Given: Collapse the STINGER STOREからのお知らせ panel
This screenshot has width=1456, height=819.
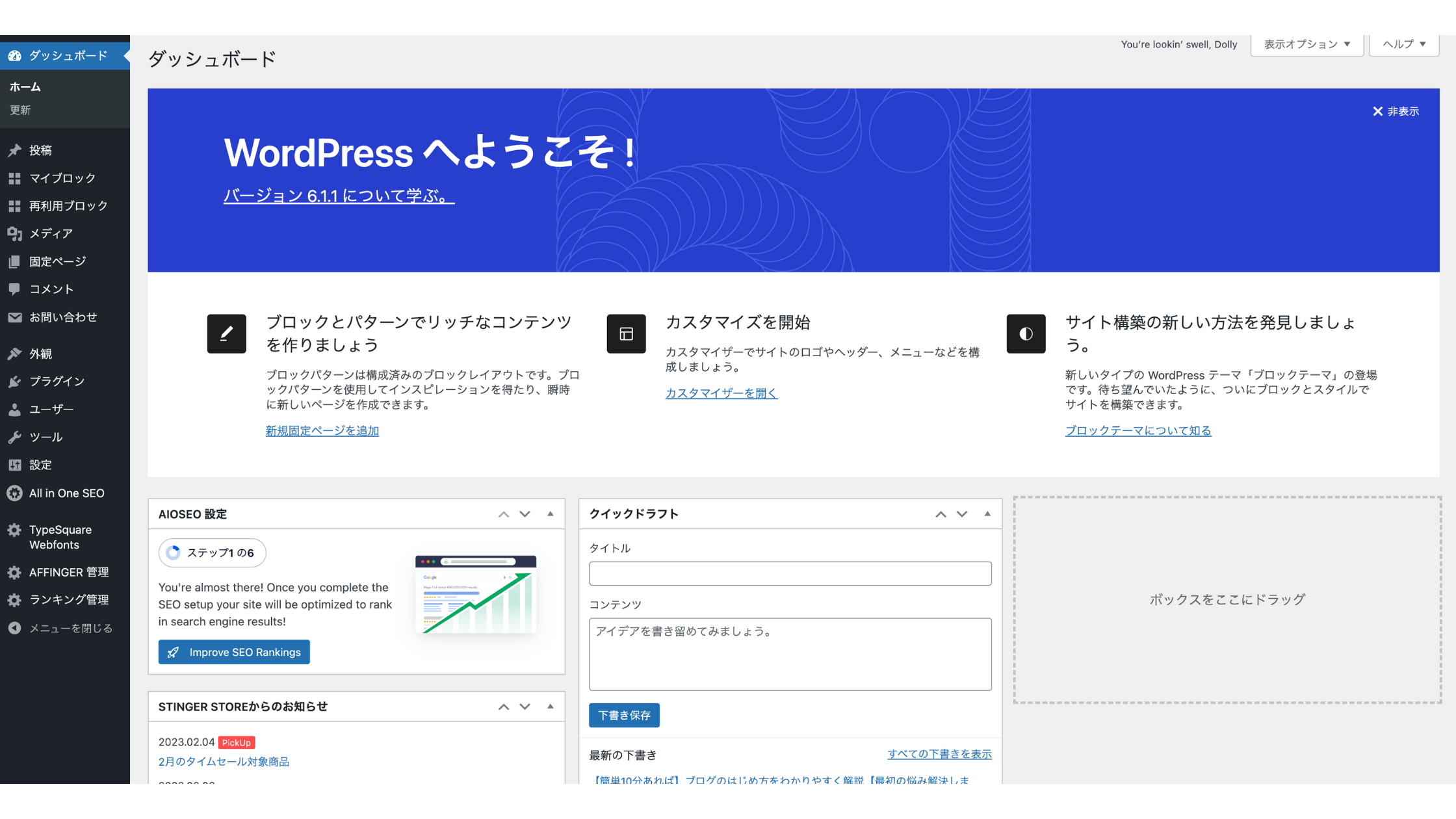Looking at the screenshot, I should coord(551,707).
